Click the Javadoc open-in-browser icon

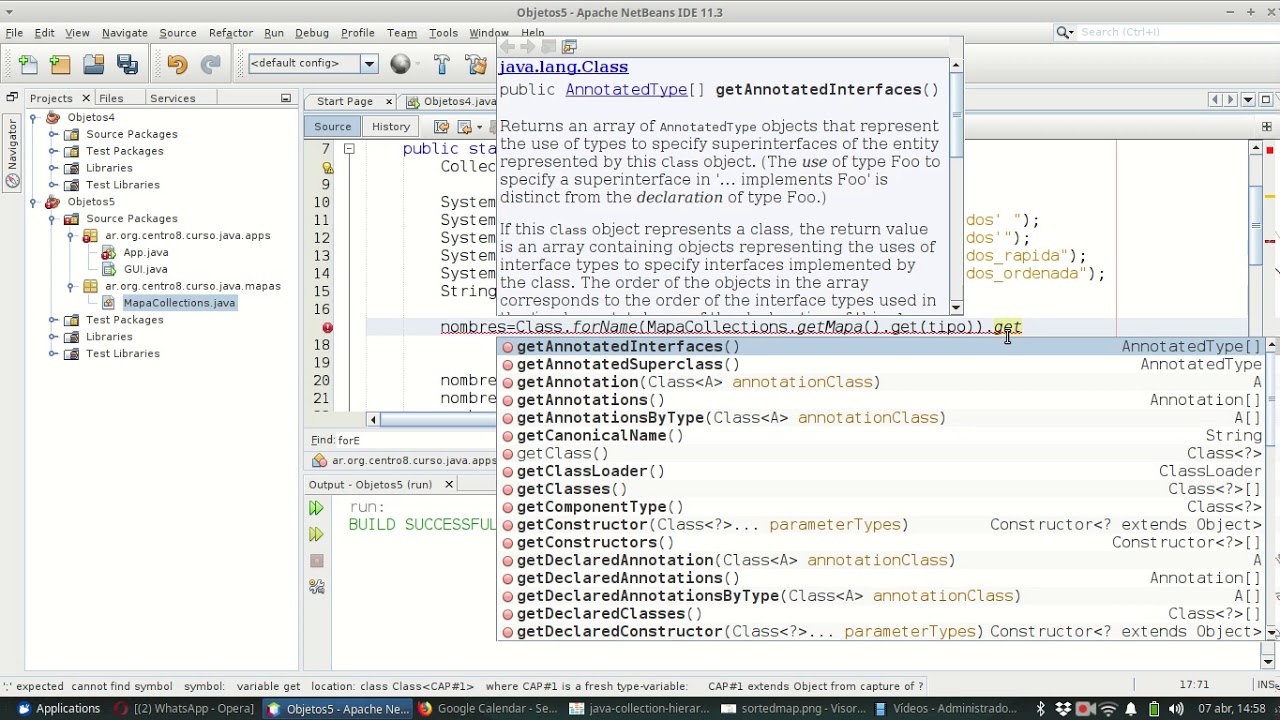569,47
